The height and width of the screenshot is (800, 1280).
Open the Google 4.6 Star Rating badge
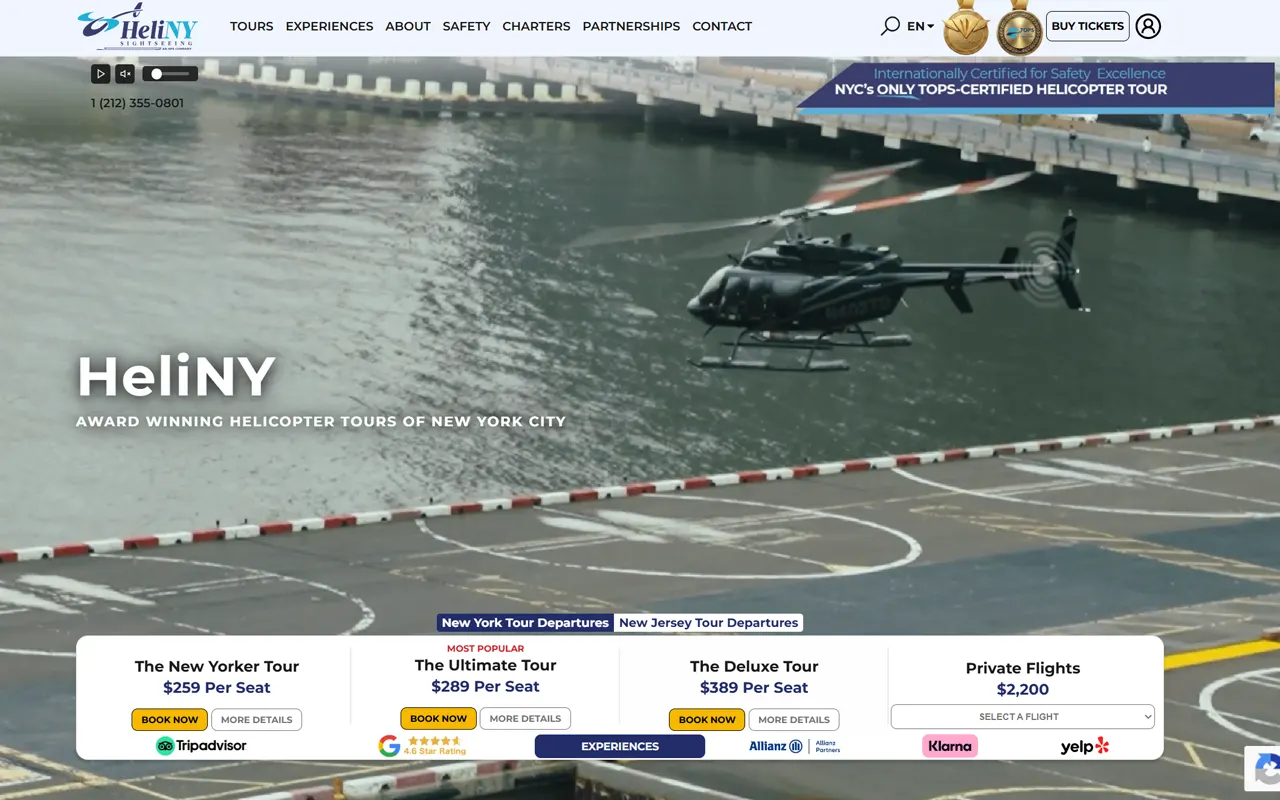click(422, 746)
